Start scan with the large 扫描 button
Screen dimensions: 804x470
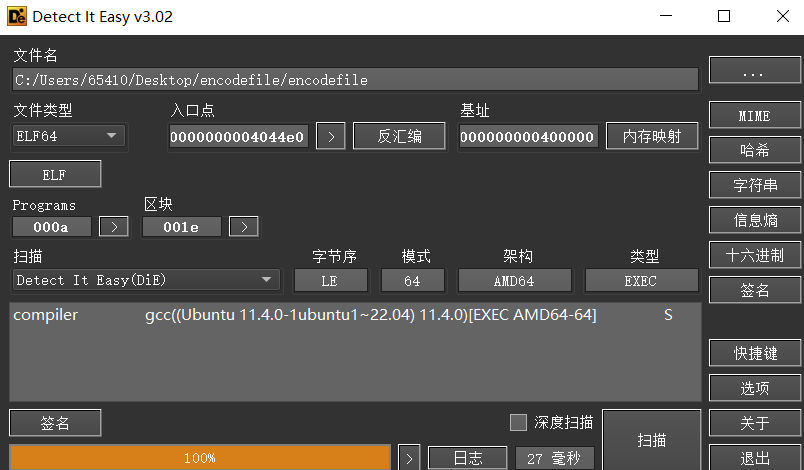tap(652, 440)
